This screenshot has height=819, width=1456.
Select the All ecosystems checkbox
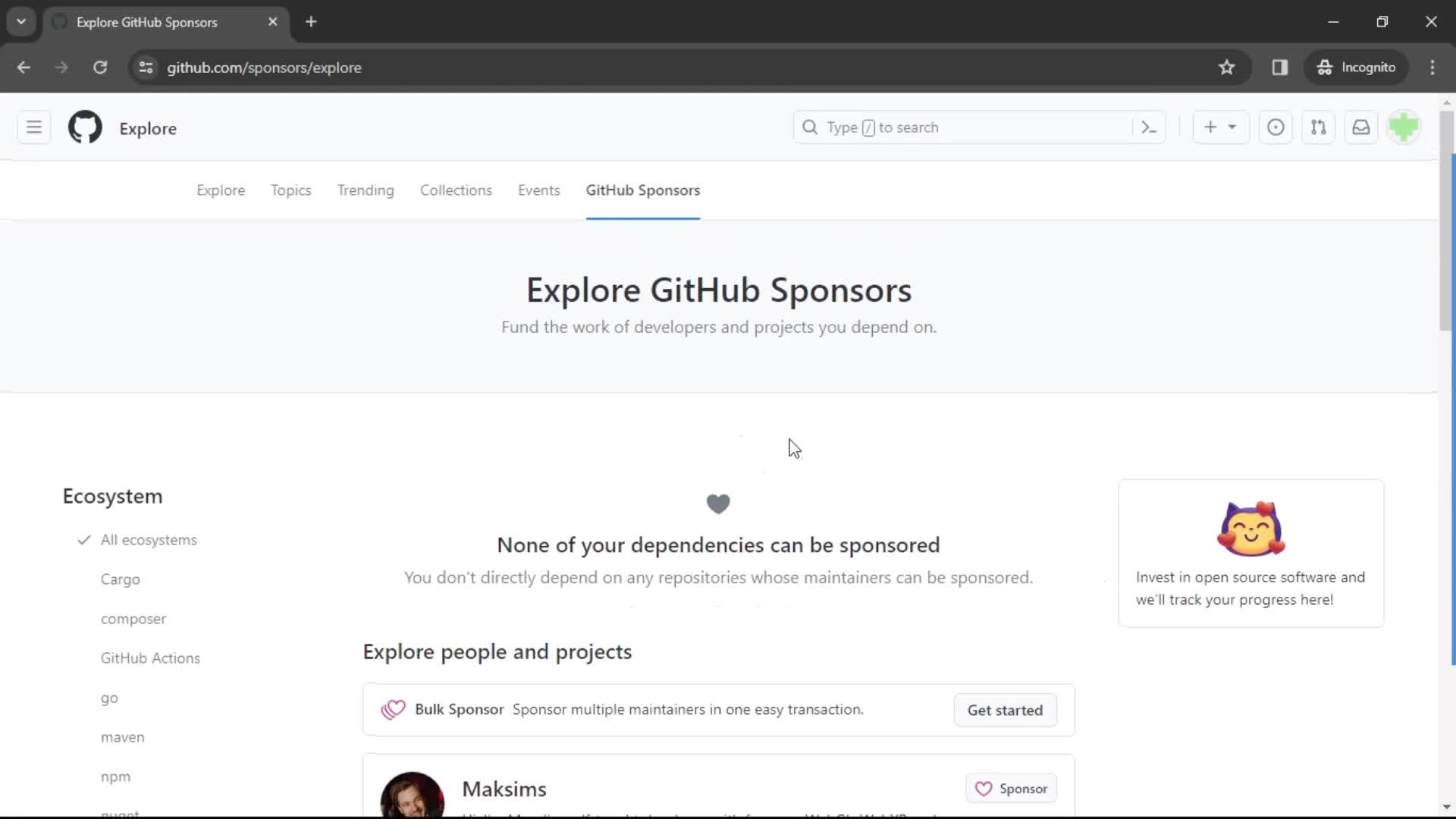click(x=83, y=539)
